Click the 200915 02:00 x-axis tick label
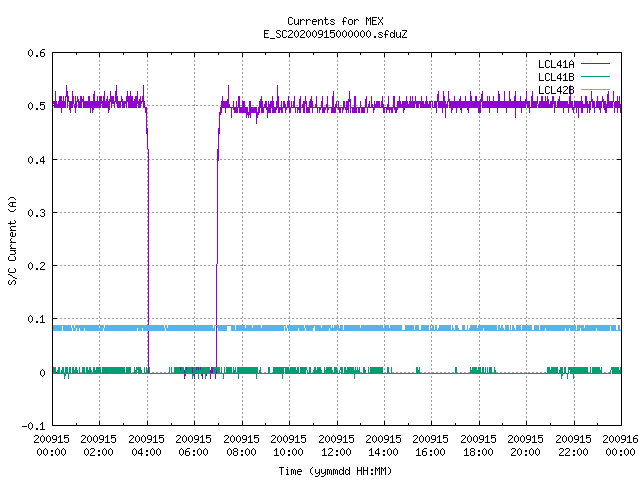Screen dimensions: 640x480 point(98,445)
